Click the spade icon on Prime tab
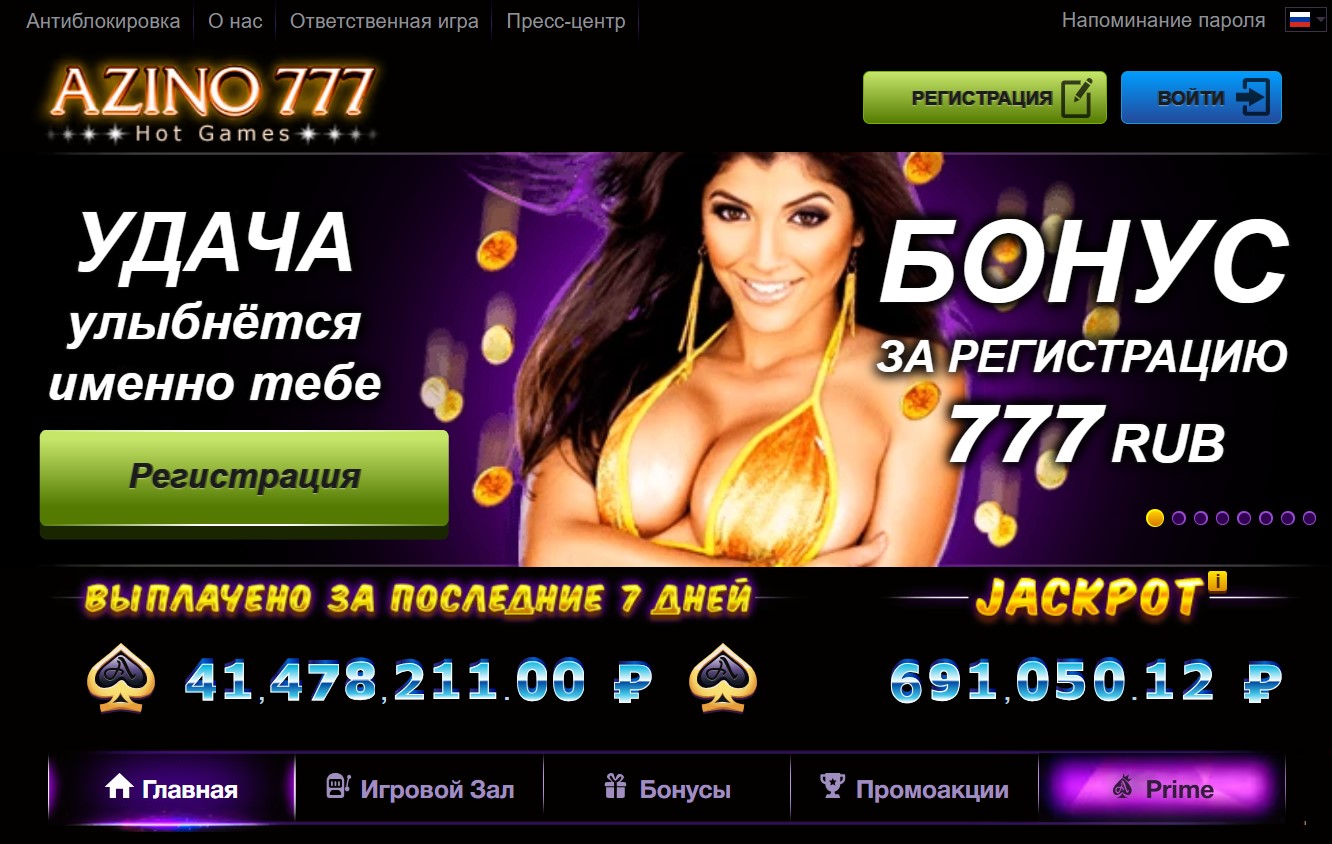The image size is (1332, 844). [1122, 788]
